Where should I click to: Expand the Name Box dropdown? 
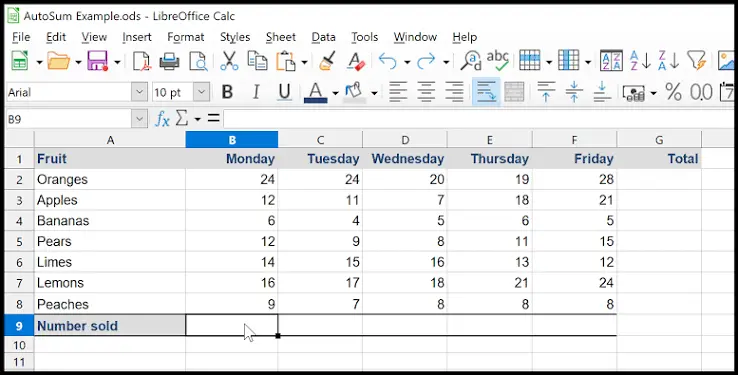tap(139, 119)
